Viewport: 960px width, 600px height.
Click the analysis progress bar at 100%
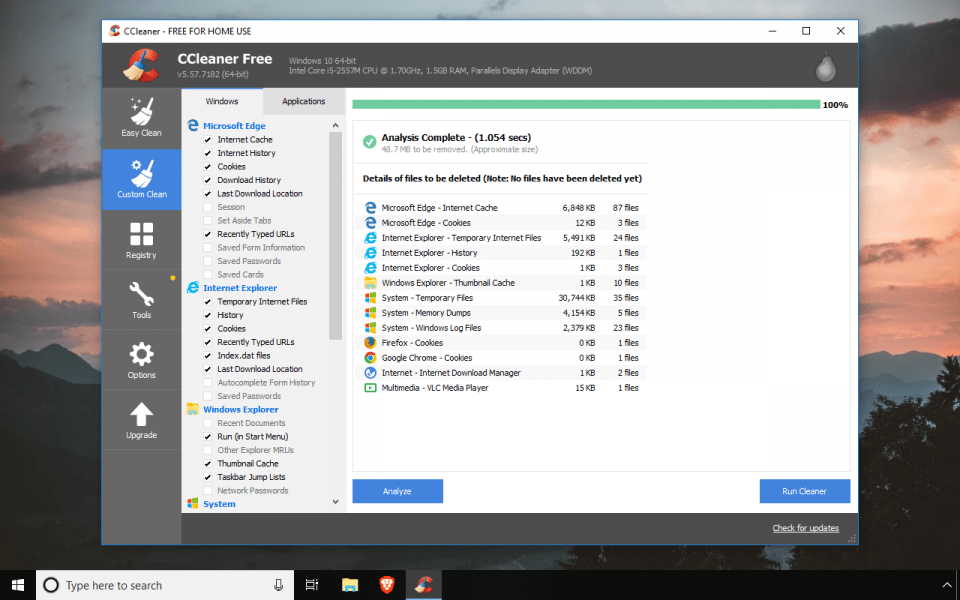[586, 105]
